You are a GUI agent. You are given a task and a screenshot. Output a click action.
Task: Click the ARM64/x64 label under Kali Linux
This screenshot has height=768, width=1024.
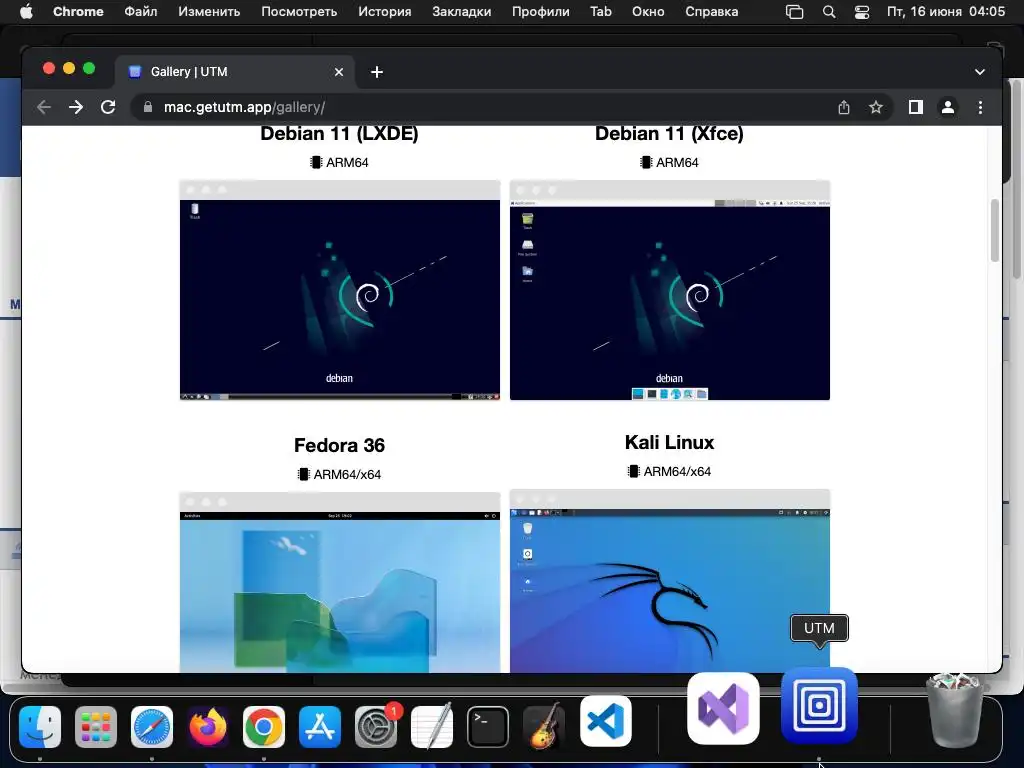(669, 471)
